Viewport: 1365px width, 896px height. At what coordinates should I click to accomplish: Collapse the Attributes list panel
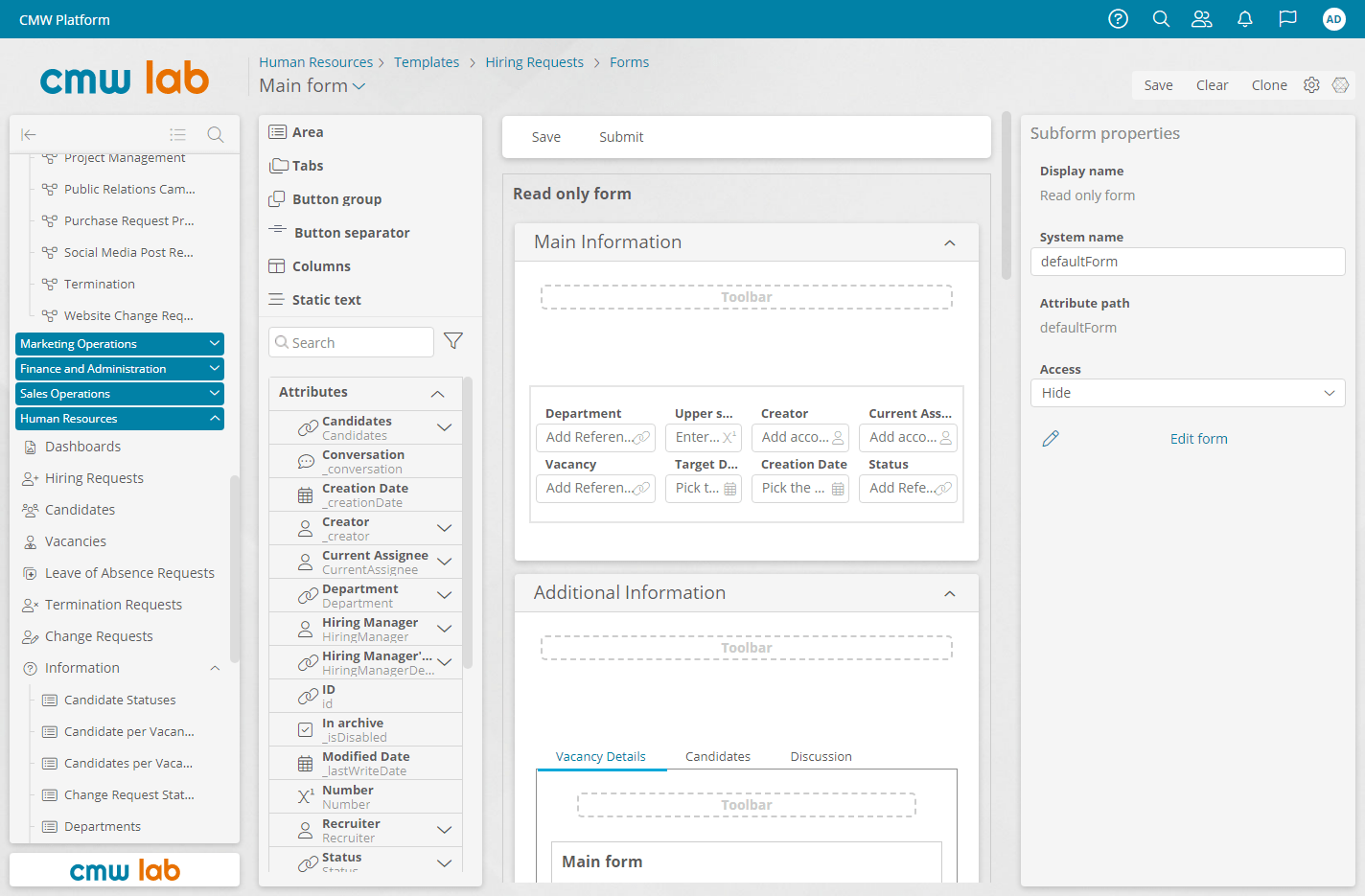[437, 393]
